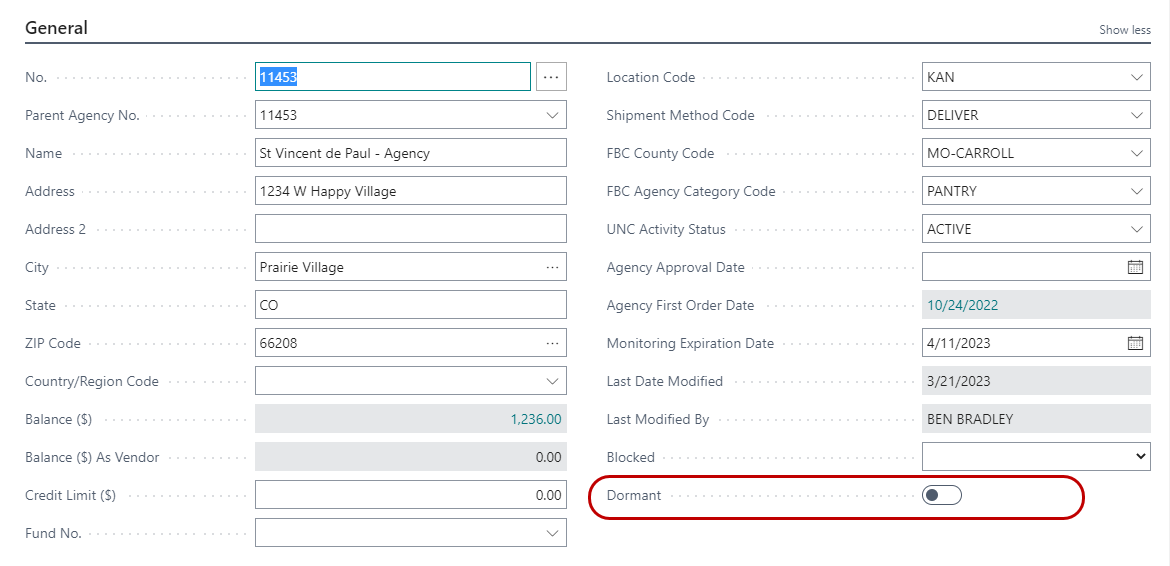The width and height of the screenshot is (1170, 566).
Task: Open the Fund No. dropdown
Action: coord(552,533)
